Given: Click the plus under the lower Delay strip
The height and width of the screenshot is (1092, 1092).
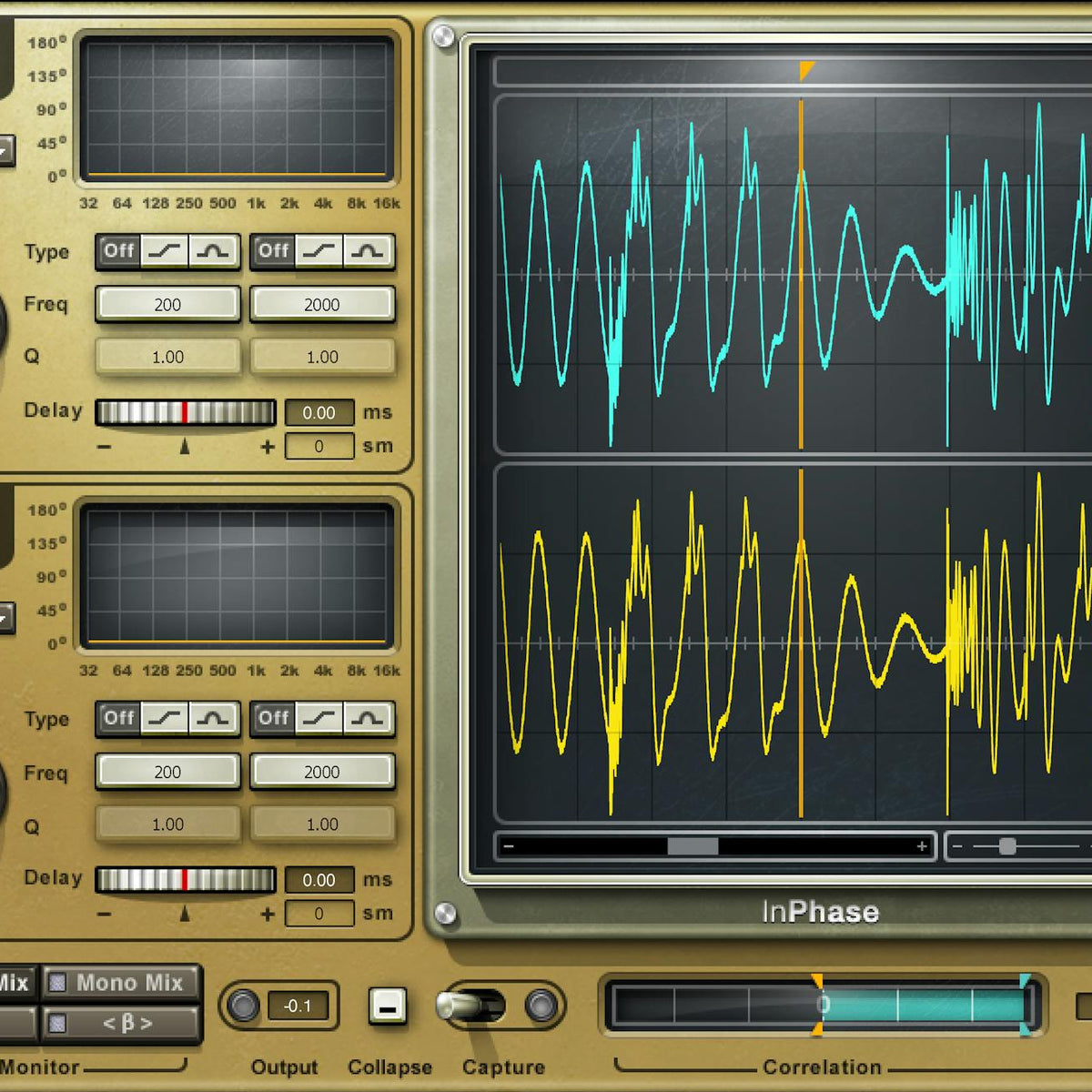Looking at the screenshot, I should (x=268, y=914).
